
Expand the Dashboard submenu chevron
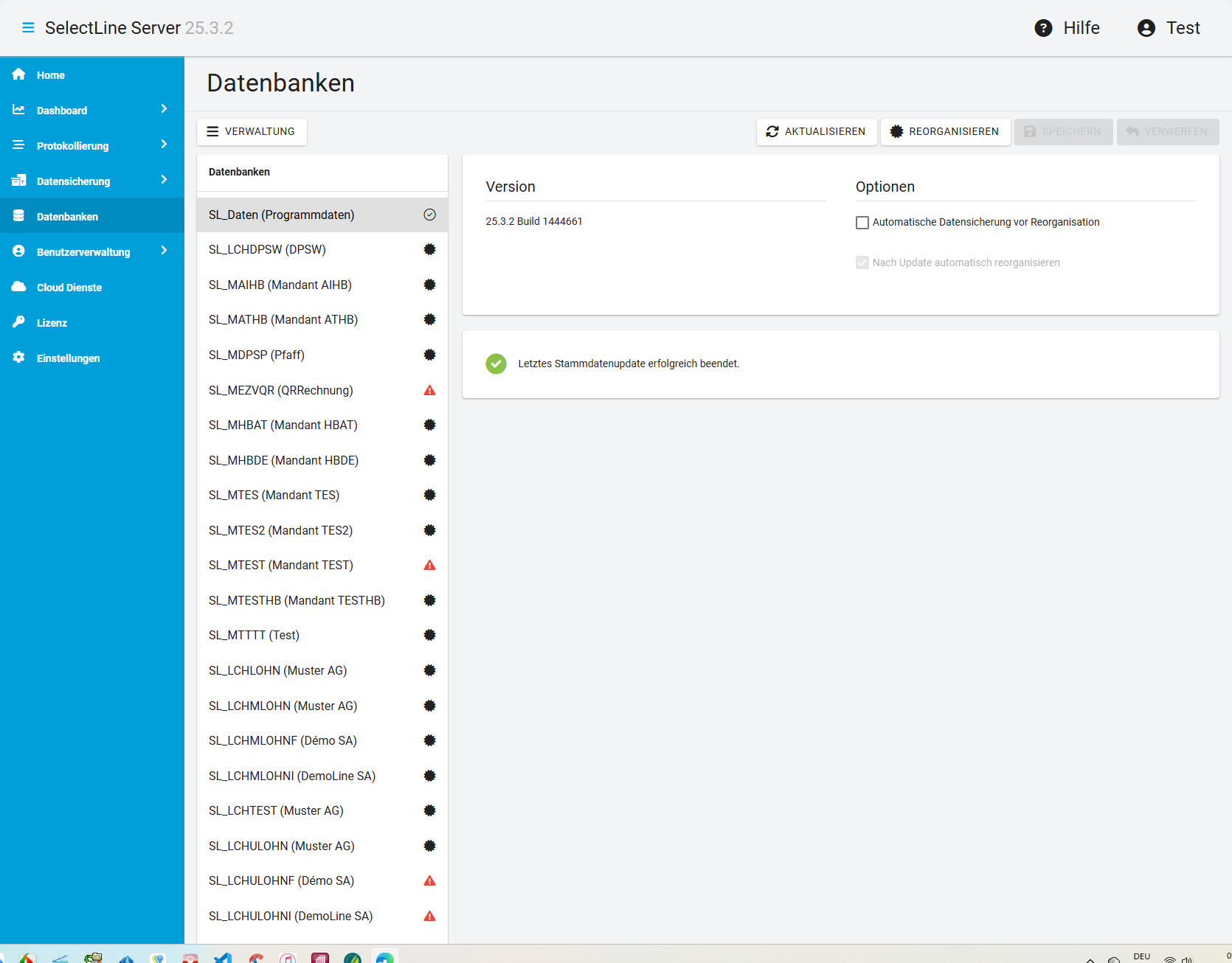click(164, 109)
